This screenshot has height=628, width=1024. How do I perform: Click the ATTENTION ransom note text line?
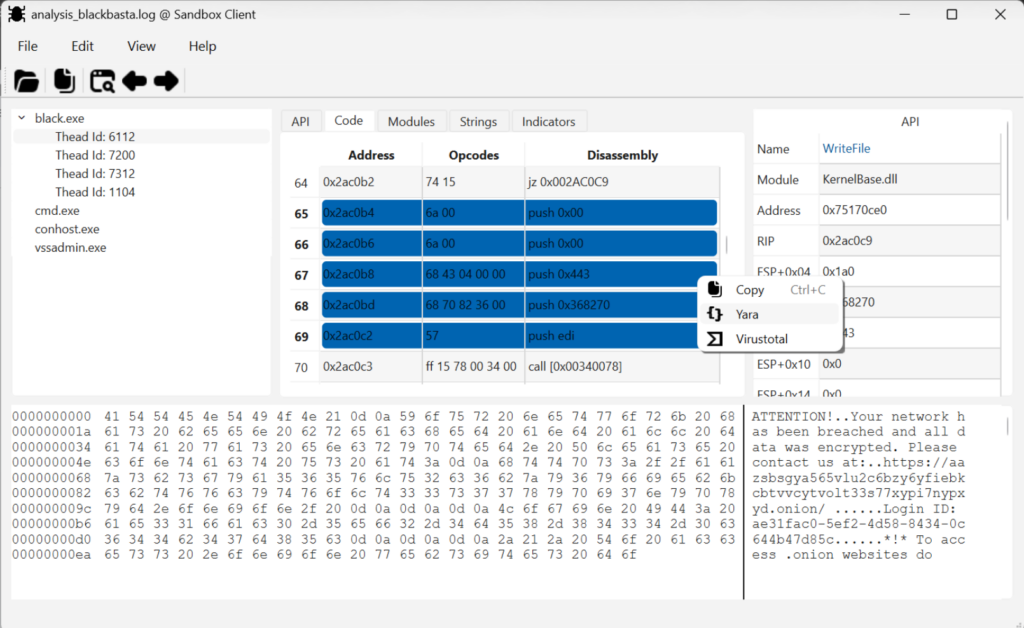pos(857,416)
